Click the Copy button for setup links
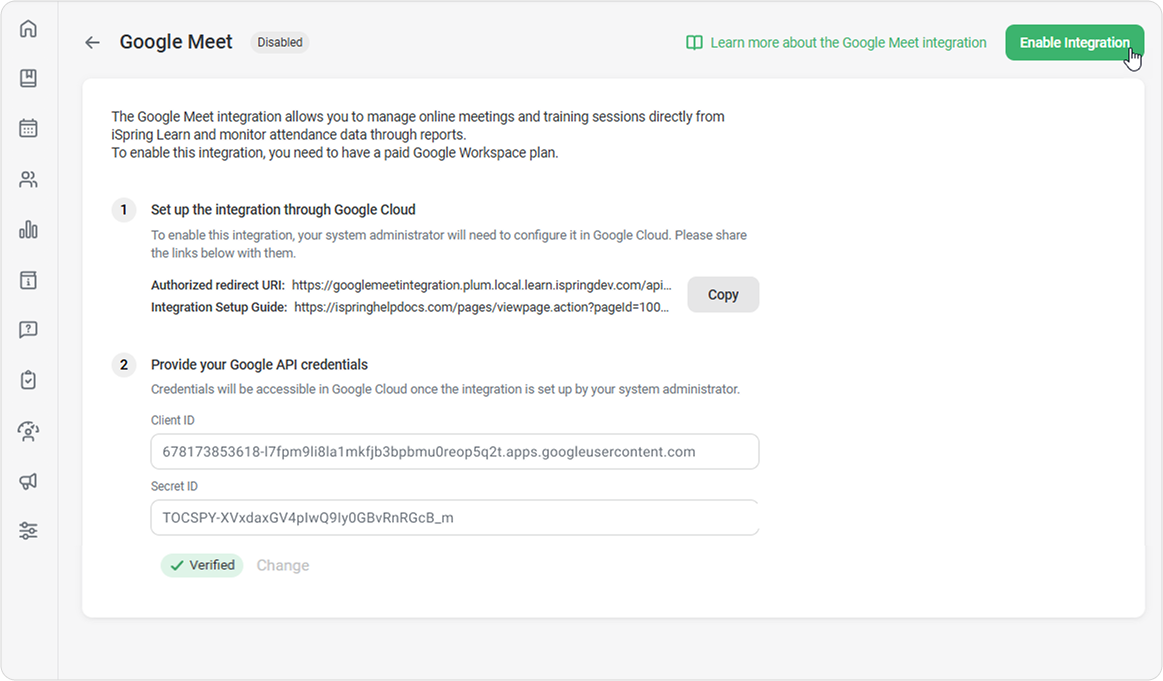1163x681 pixels. (x=722, y=295)
